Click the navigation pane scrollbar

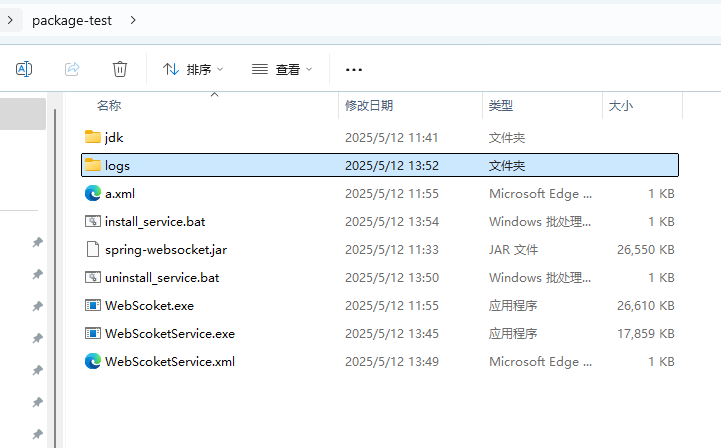pyautogui.click(x=55, y=278)
